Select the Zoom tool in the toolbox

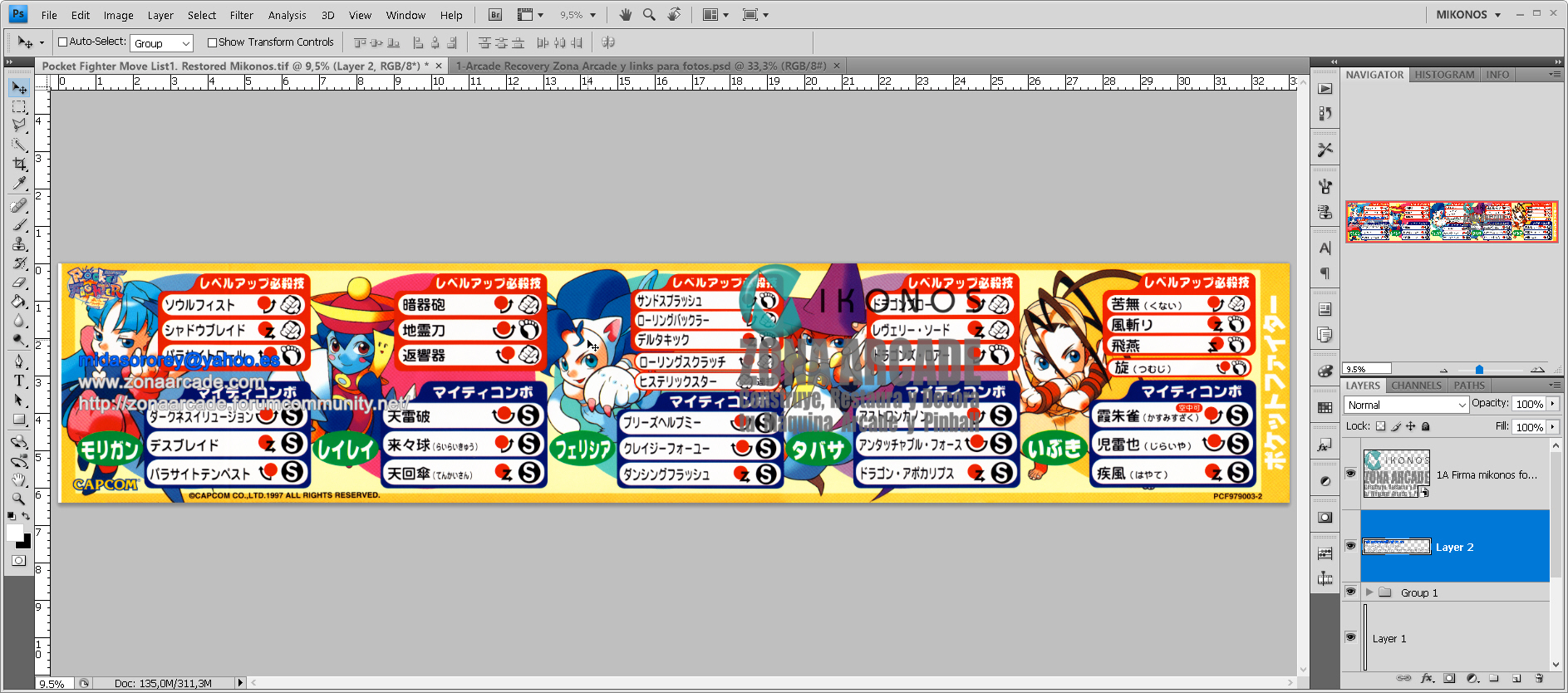pos(19,499)
